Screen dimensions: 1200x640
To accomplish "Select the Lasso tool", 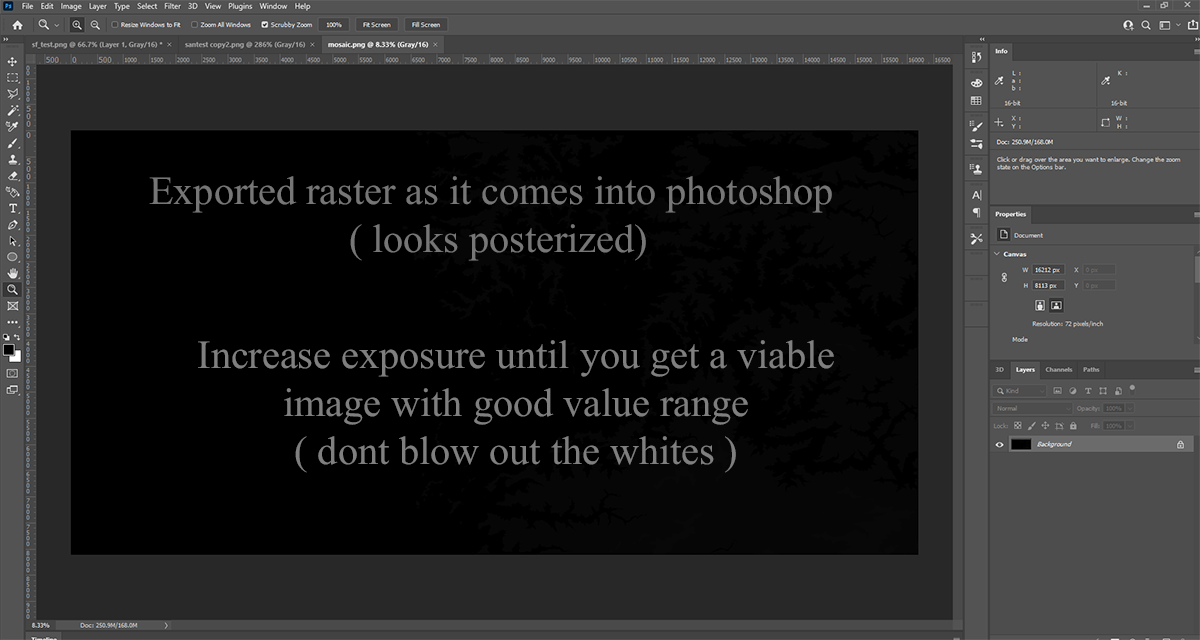I will [13, 93].
